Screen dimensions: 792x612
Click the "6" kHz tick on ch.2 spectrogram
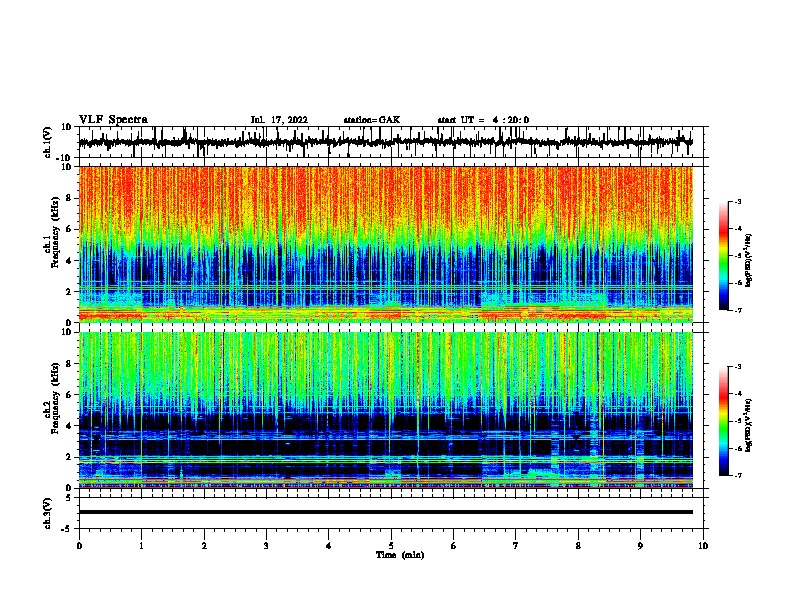pos(69,395)
